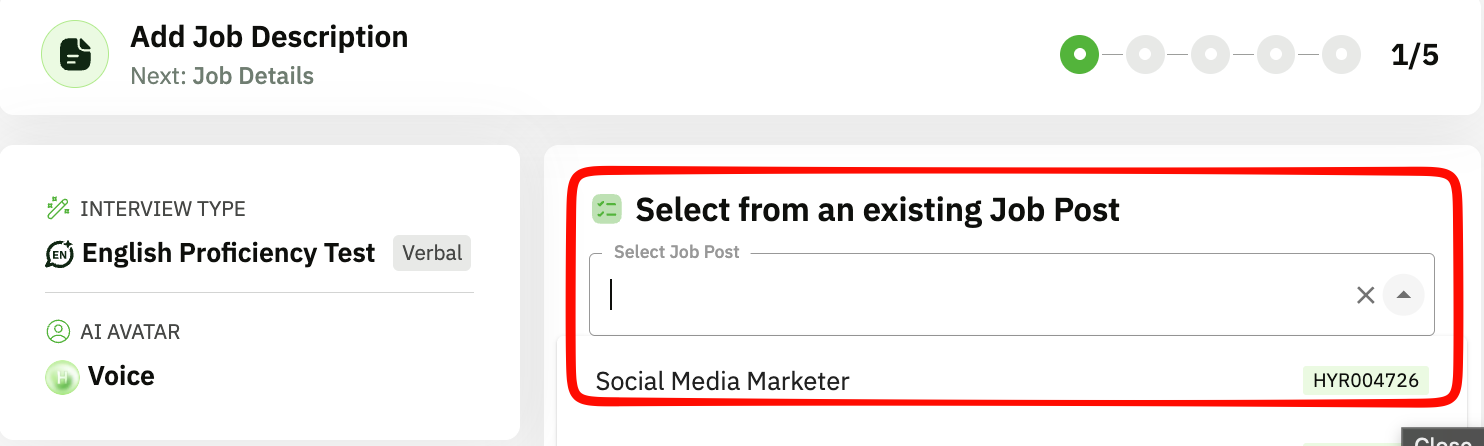Select the fifth and final step circle
Screen dimensions: 1484x446
pos(1341,54)
